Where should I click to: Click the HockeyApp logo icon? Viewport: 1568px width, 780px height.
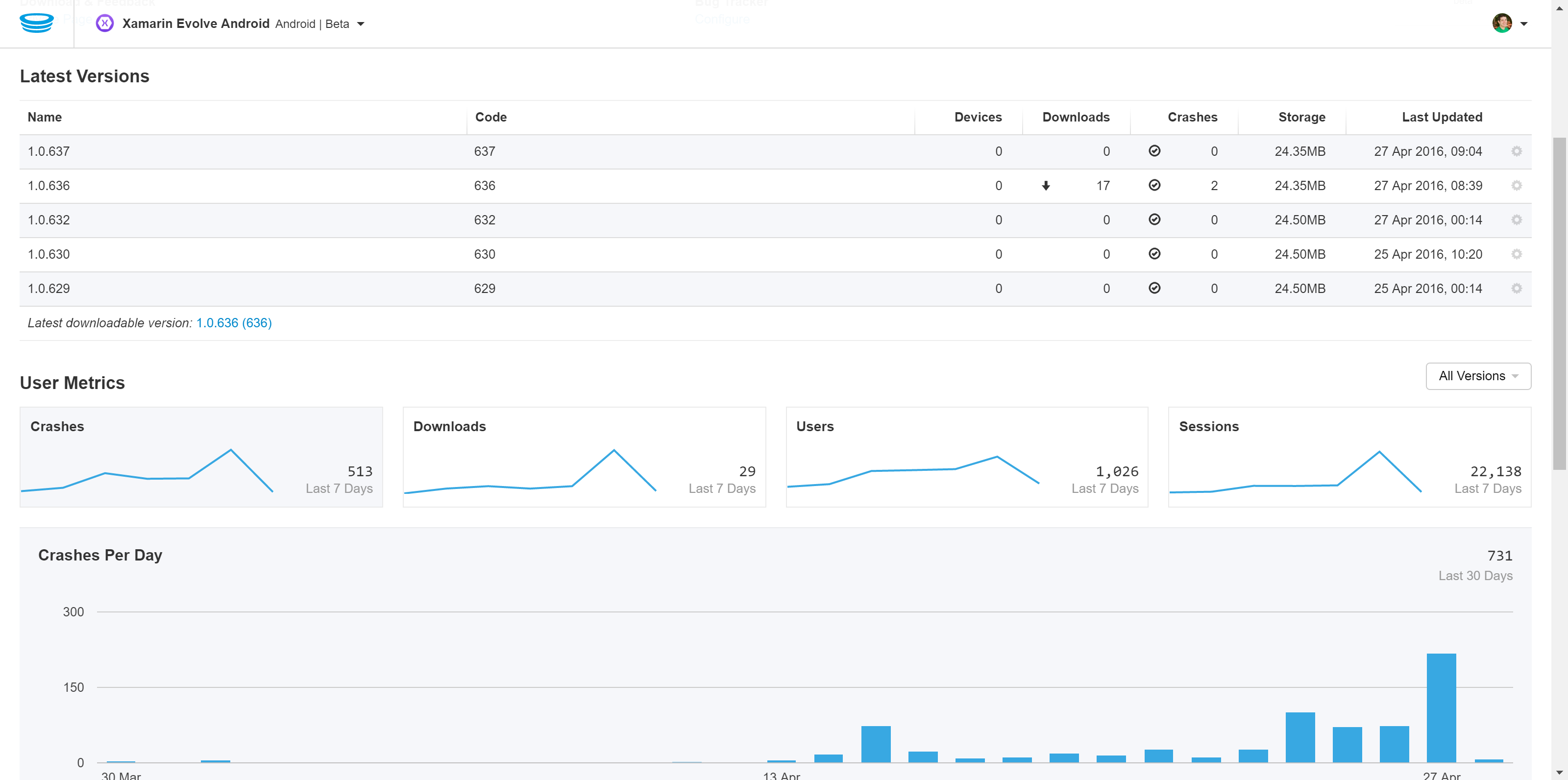coord(37,23)
